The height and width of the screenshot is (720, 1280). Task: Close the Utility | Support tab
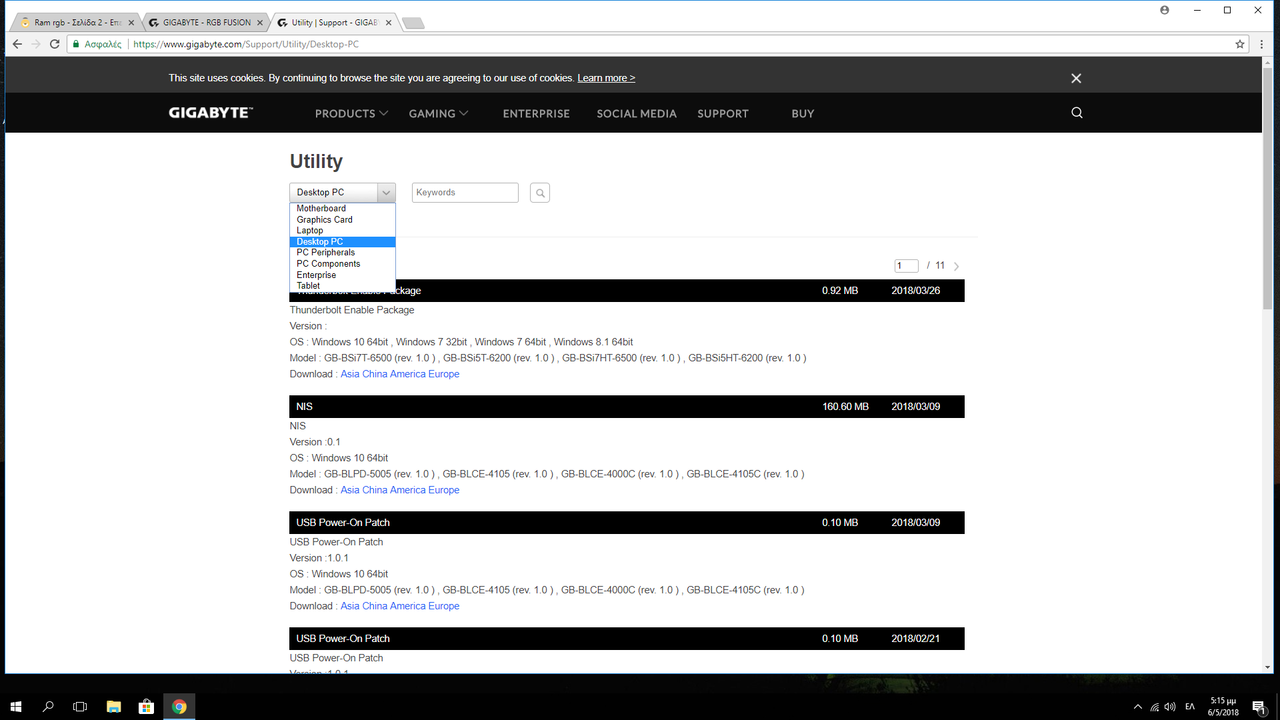click(389, 22)
